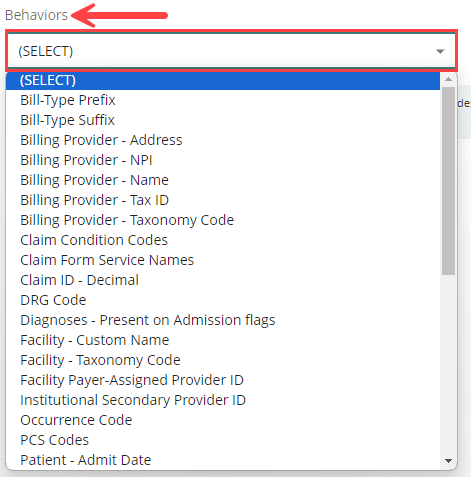Pick Billing Provider - Name
Image resolution: width=471 pixels, height=477 pixels.
click(x=223, y=180)
